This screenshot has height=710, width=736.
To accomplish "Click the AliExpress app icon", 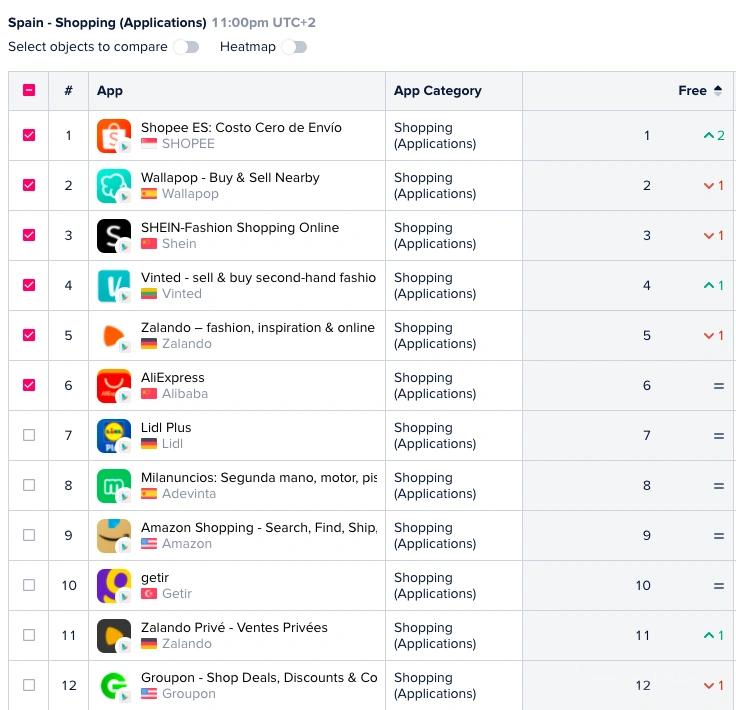I will (114, 386).
